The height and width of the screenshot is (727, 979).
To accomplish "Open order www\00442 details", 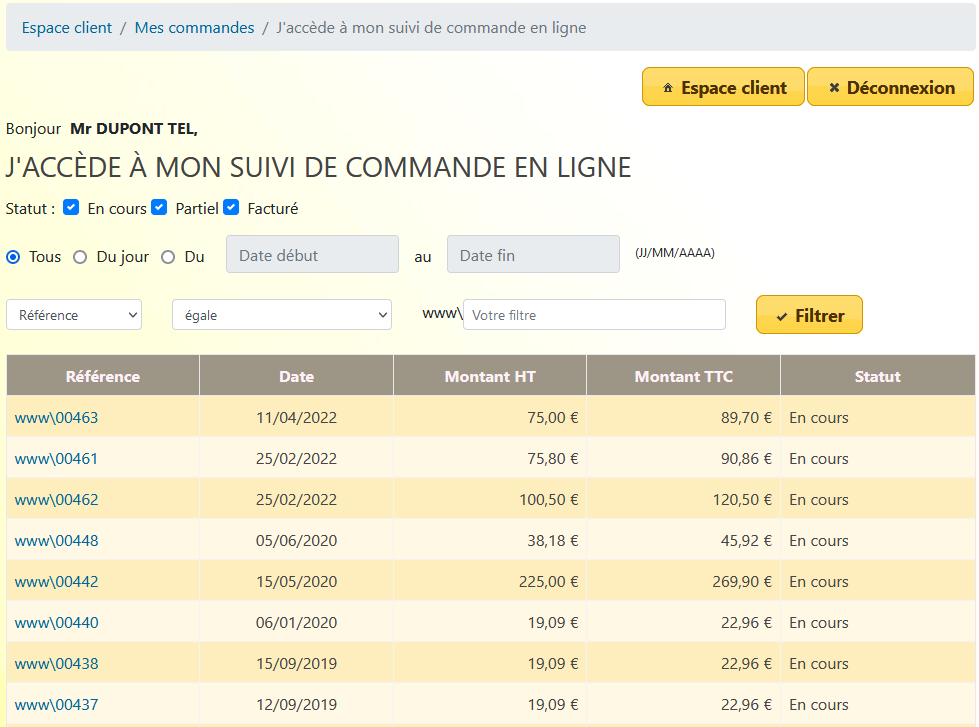I will coord(57,582).
